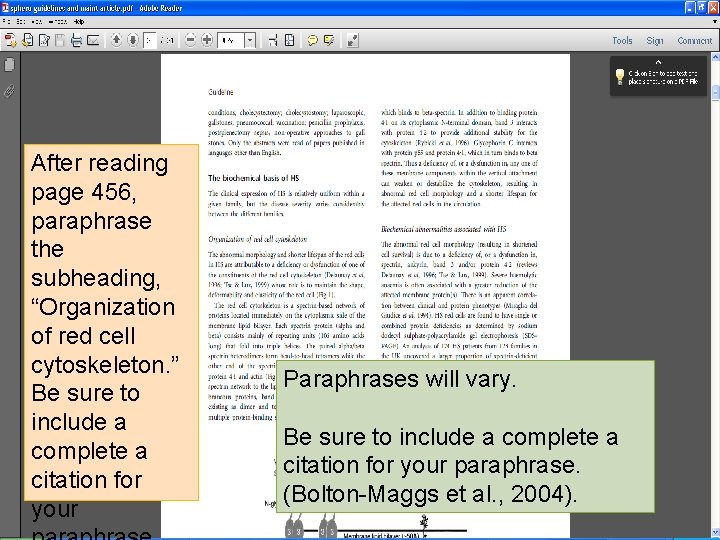Click the black arrow at menu bar end
The image size is (720, 540).
click(x=714, y=22)
